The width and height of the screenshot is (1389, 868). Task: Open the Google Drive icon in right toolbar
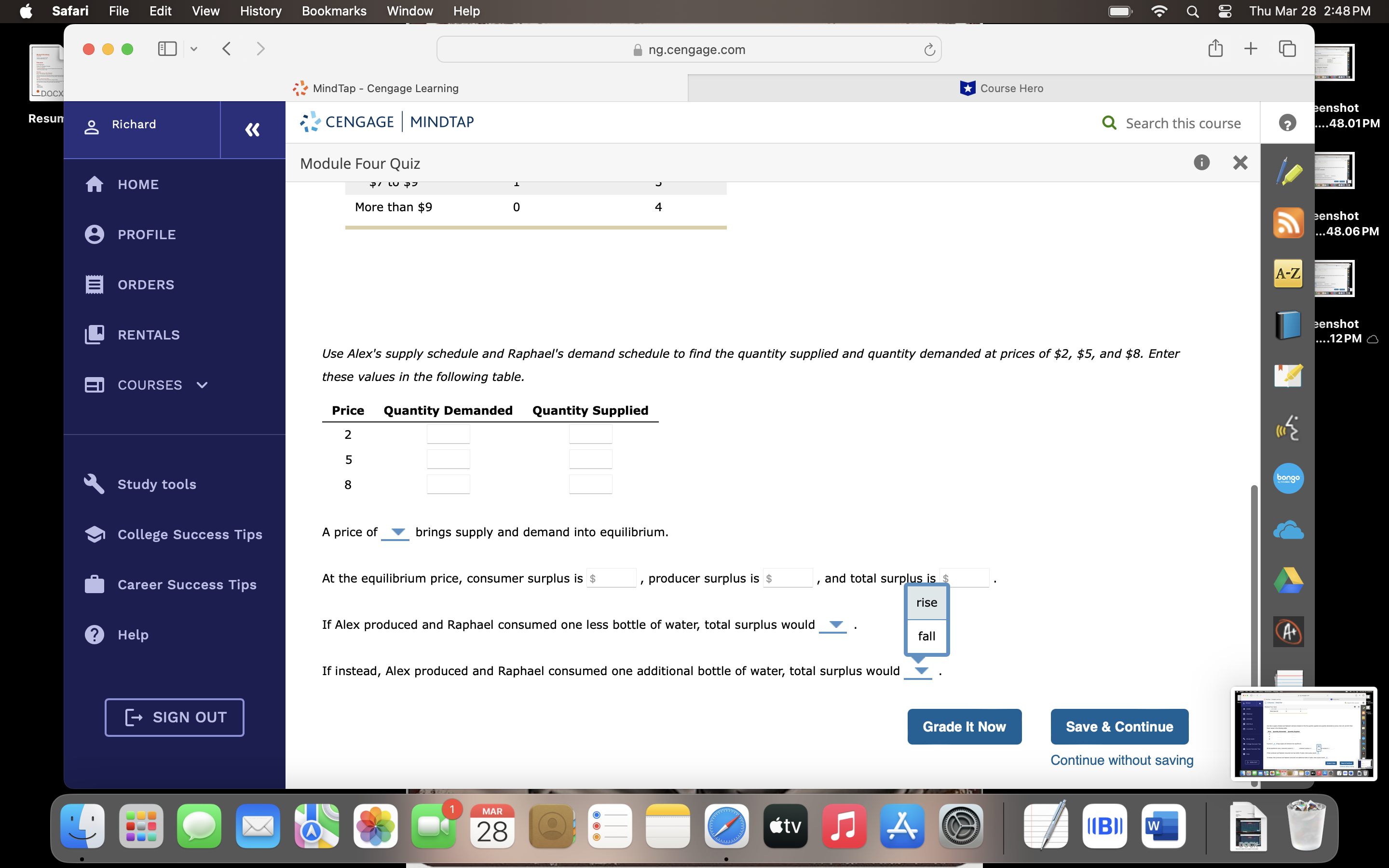coord(1288,581)
